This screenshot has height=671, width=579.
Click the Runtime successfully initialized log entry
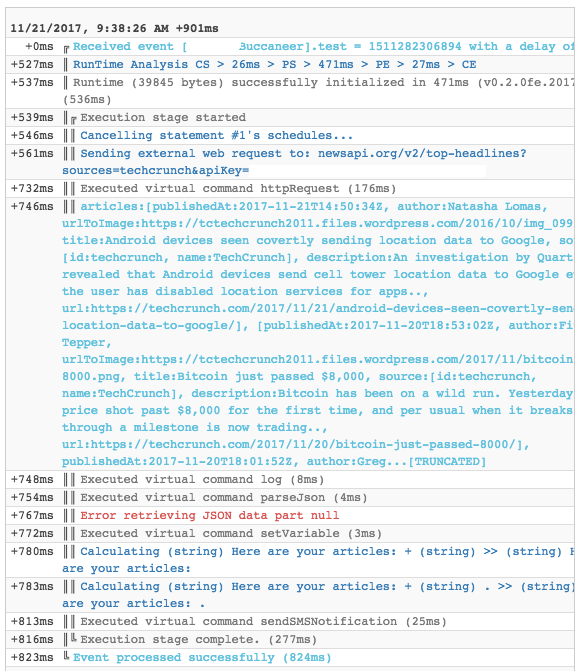coord(318,91)
